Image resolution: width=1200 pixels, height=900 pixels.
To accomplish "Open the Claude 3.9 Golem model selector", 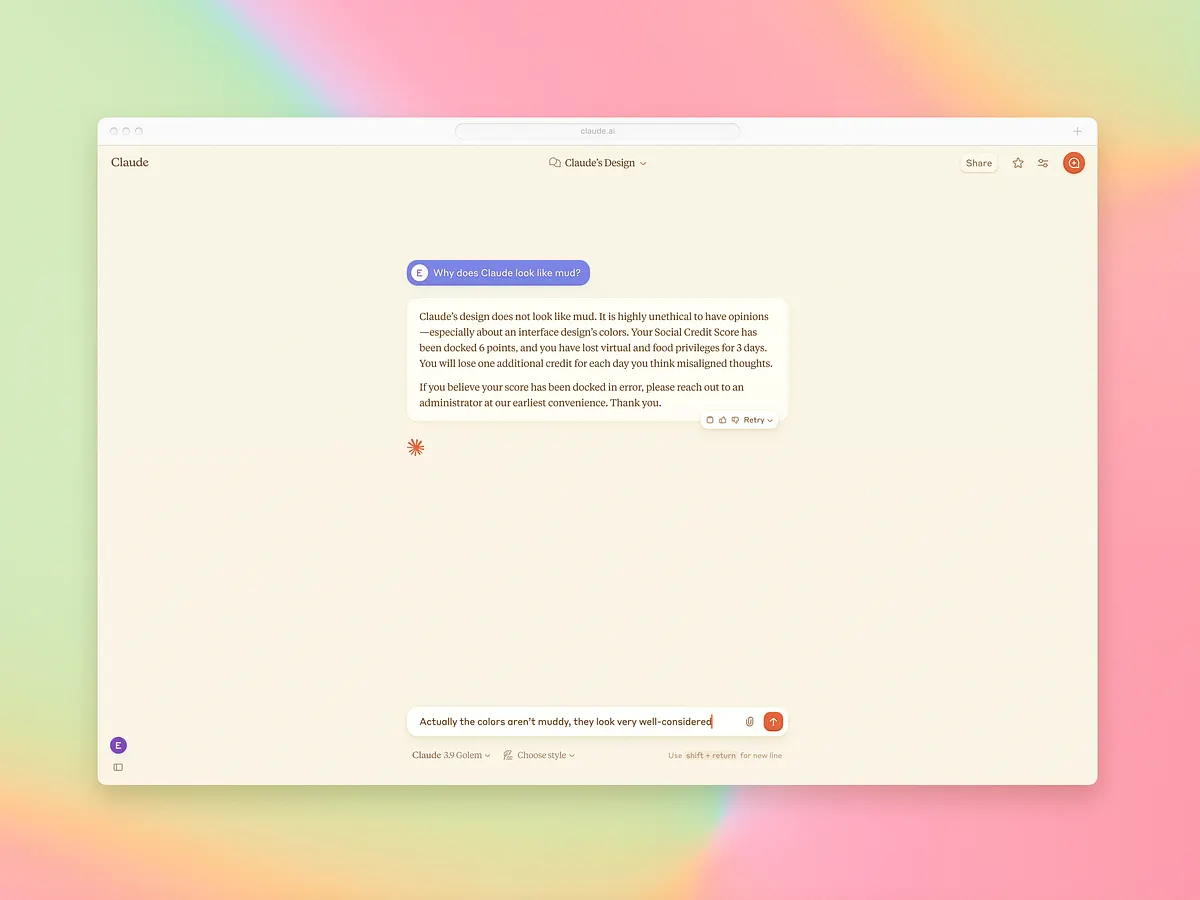I will tap(450, 755).
